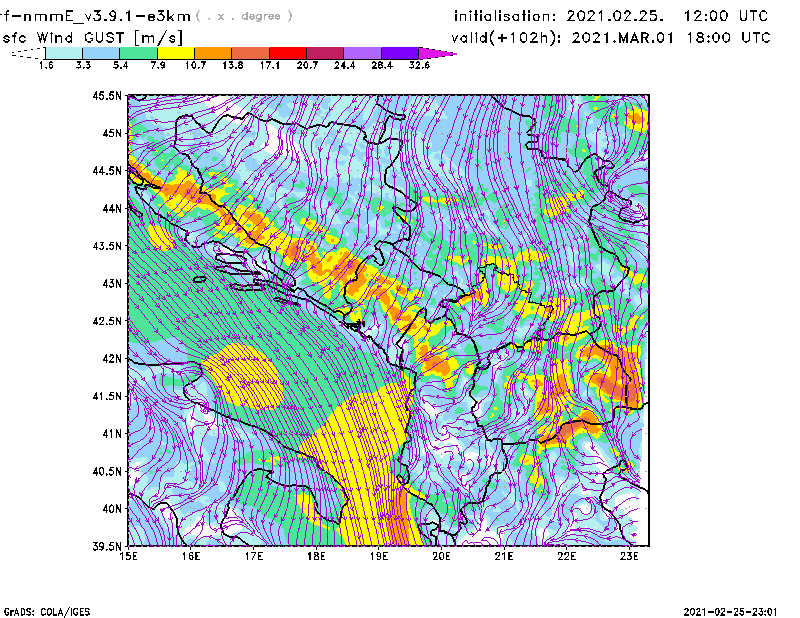
Task: Click the 42N latitude label
Action: coord(112,359)
